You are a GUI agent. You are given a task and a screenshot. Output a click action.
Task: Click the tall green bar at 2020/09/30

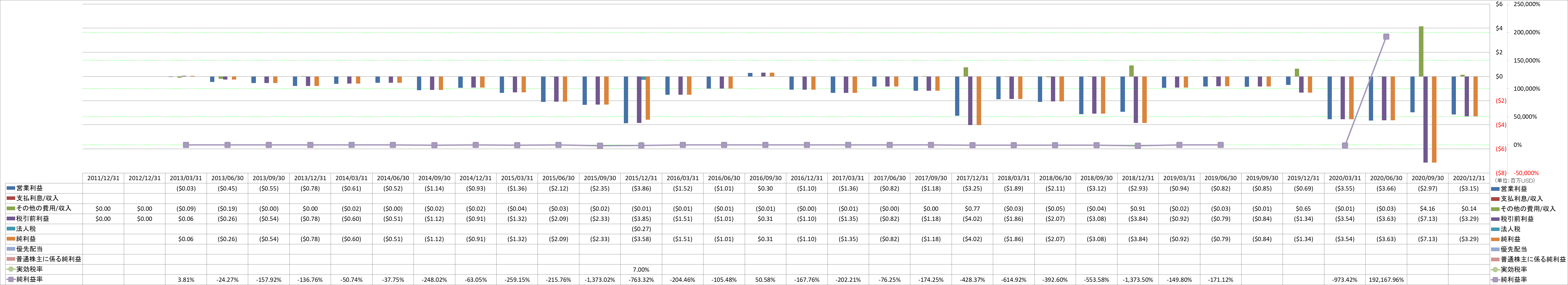(1421, 51)
